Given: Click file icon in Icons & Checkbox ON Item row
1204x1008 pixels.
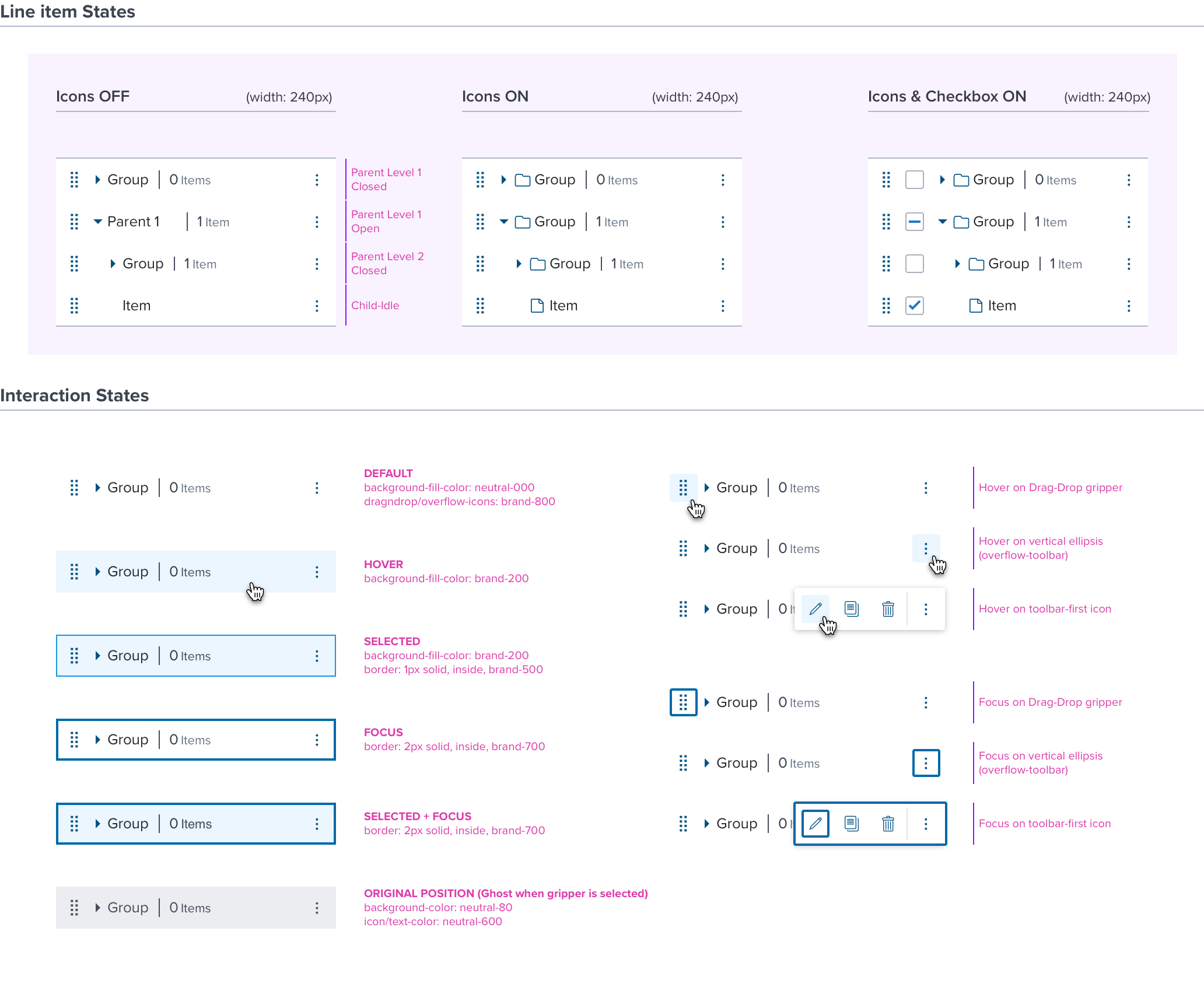Looking at the screenshot, I should point(976,306).
